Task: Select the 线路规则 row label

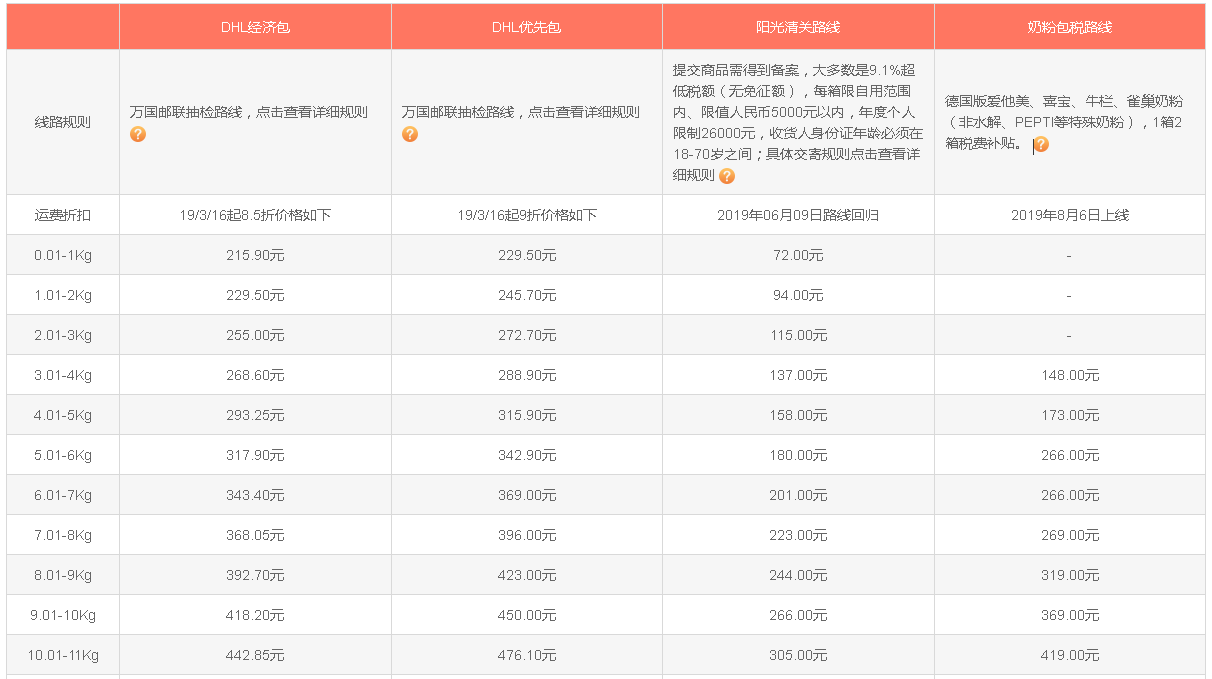Action: [63, 123]
